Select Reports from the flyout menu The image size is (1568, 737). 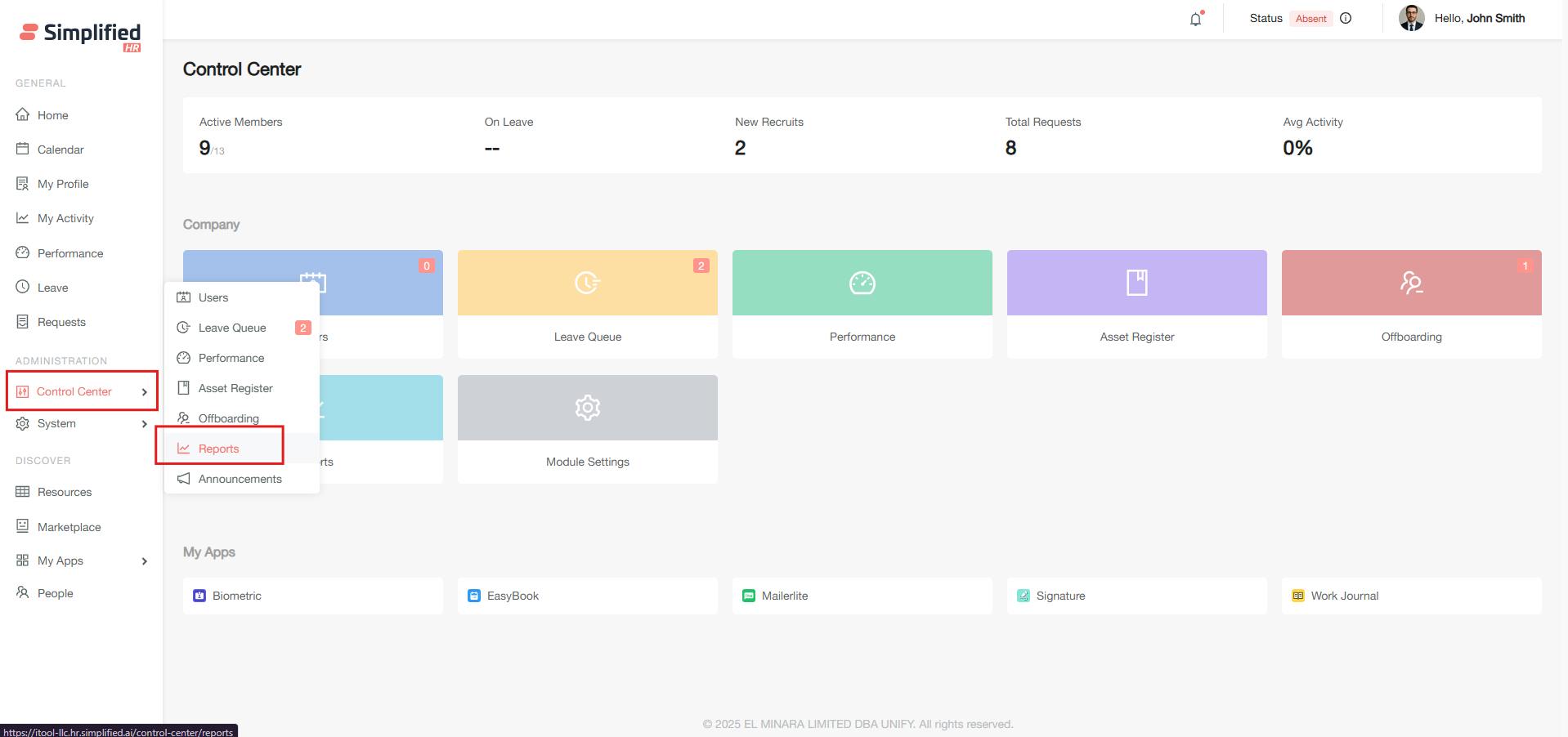(x=219, y=449)
